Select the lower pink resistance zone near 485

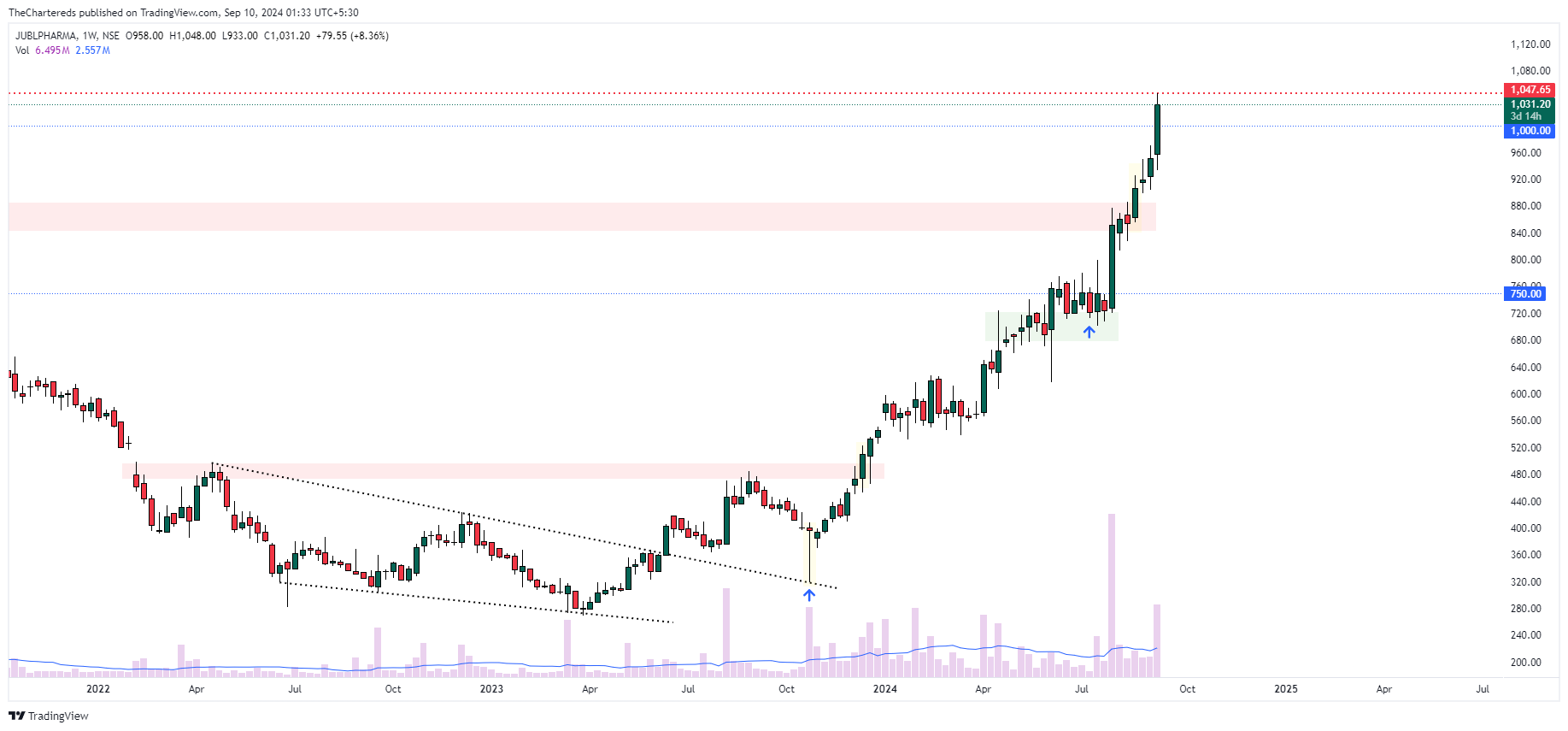pos(503,471)
